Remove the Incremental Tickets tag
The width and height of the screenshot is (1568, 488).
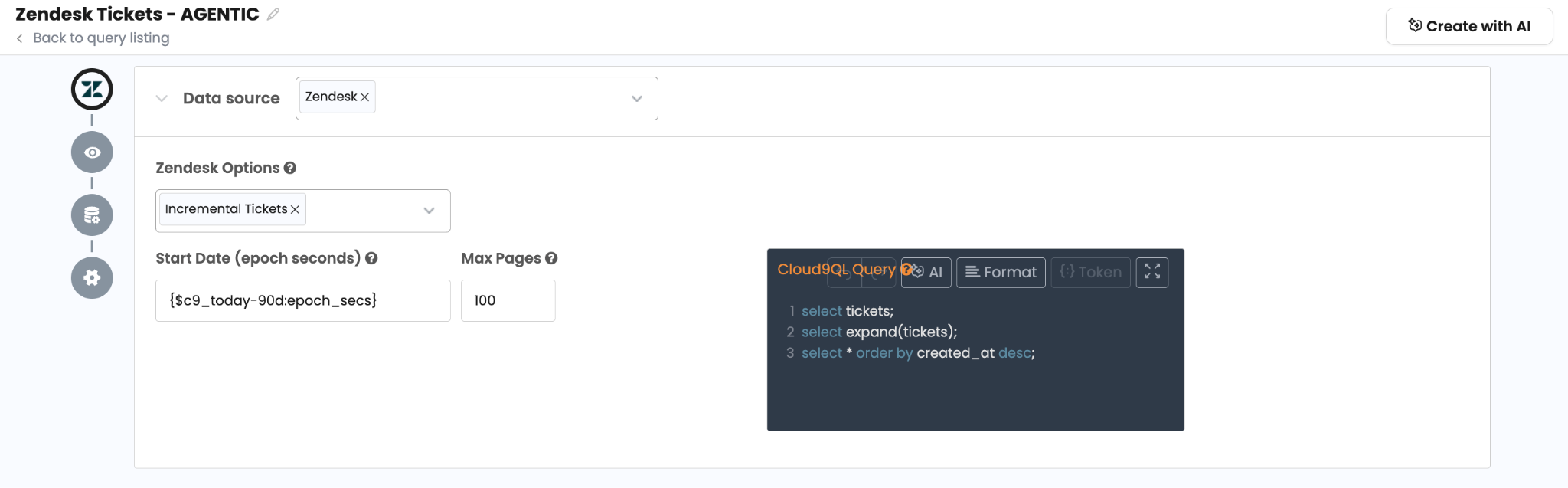coord(295,209)
